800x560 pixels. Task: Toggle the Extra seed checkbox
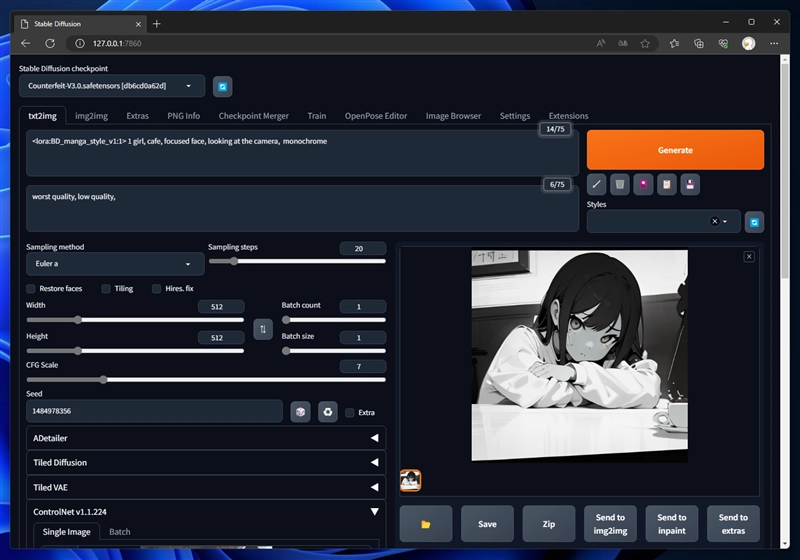[x=349, y=413]
